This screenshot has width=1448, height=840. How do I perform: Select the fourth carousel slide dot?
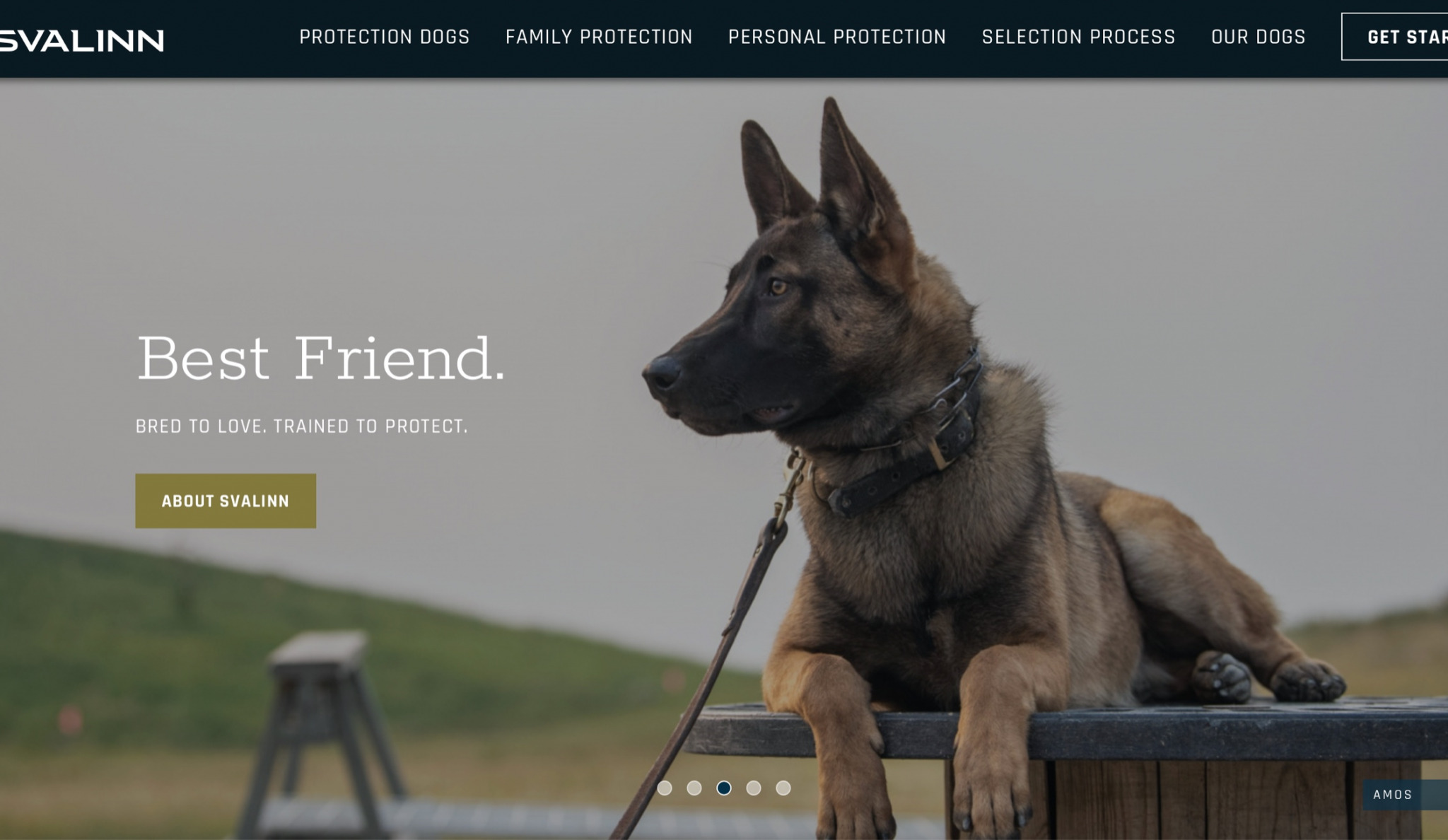(754, 788)
